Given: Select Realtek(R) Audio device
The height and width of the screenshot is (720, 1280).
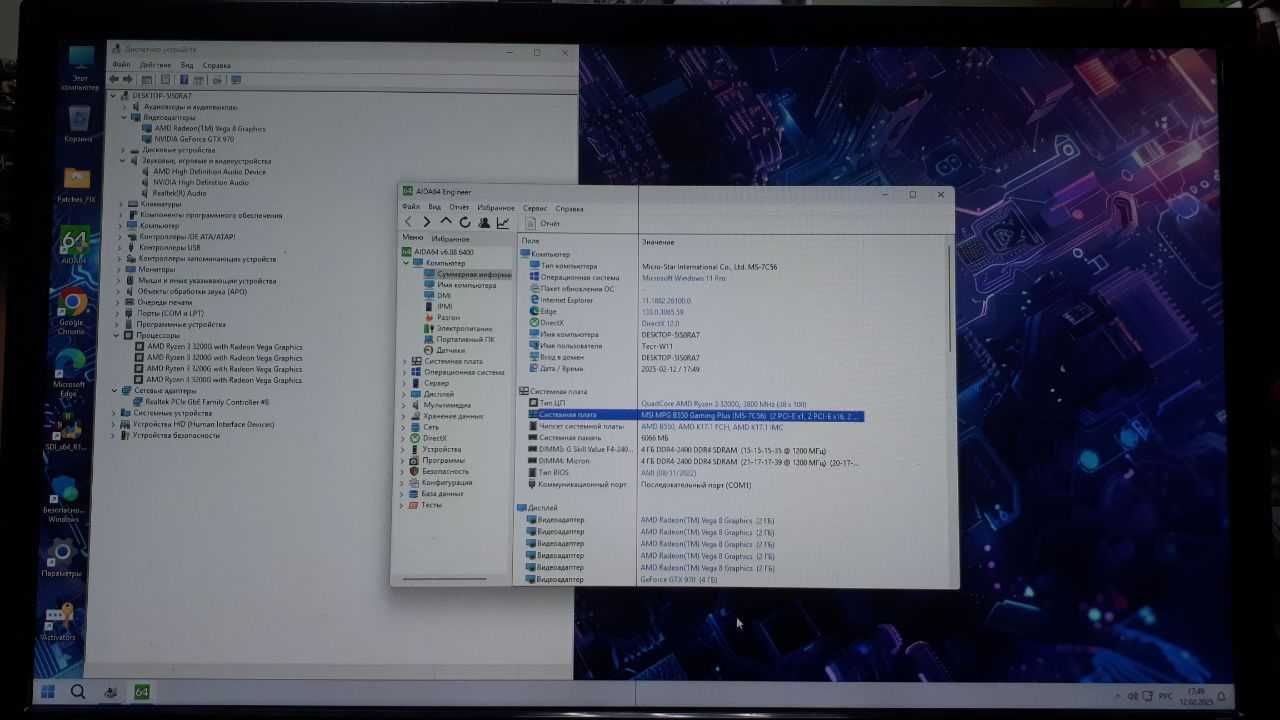Looking at the screenshot, I should (173, 193).
